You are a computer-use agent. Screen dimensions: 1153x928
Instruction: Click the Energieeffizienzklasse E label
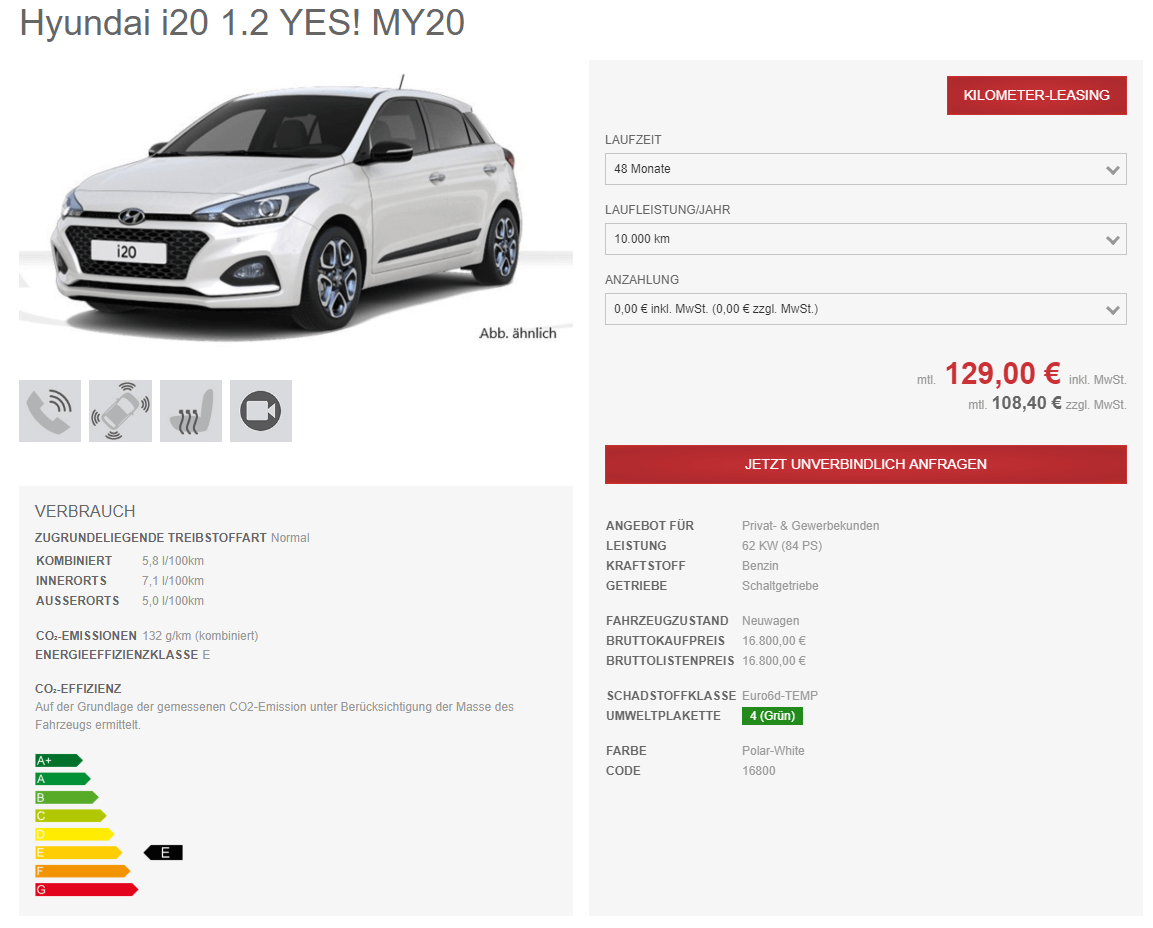click(123, 655)
